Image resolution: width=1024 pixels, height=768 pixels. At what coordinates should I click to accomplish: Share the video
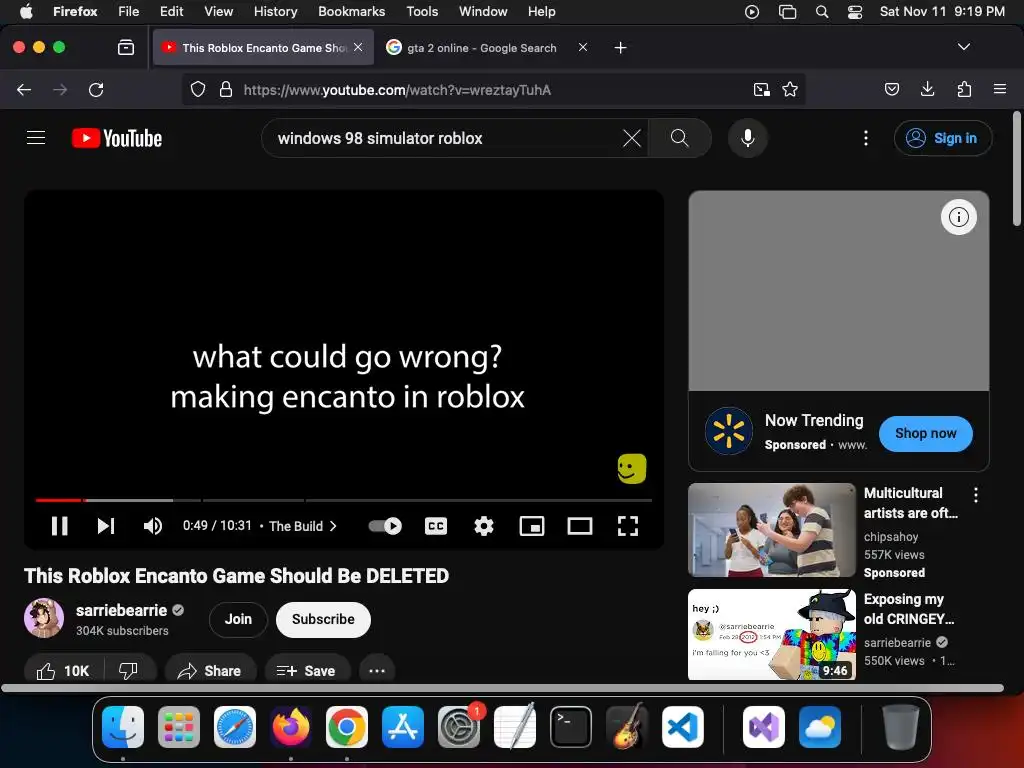pyautogui.click(x=210, y=670)
